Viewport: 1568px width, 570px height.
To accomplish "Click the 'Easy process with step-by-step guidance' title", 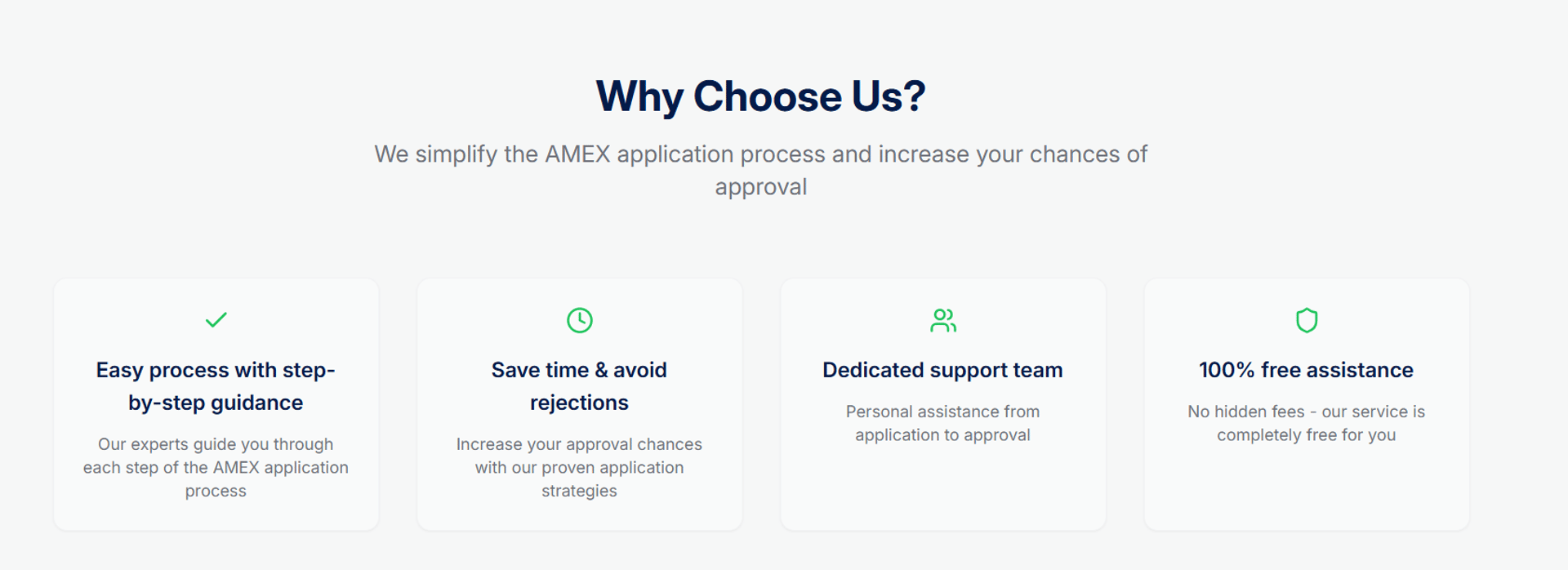I will (x=216, y=386).
